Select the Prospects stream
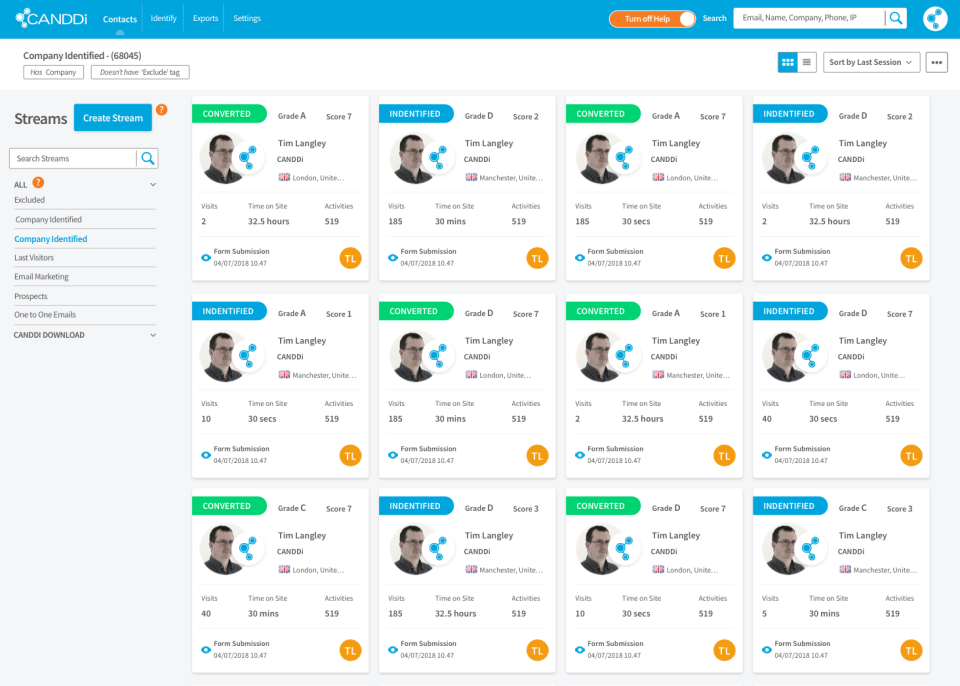Viewport: 960px width, 686px height. pos(31,296)
